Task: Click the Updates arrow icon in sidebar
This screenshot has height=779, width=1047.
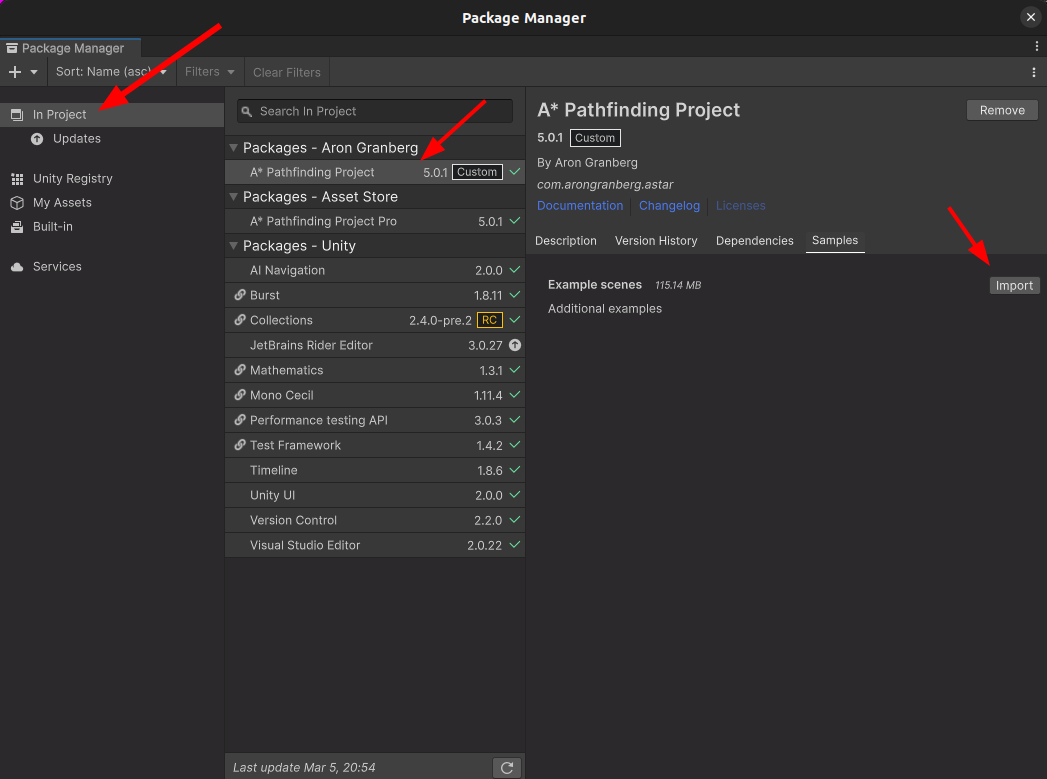Action: tap(37, 139)
